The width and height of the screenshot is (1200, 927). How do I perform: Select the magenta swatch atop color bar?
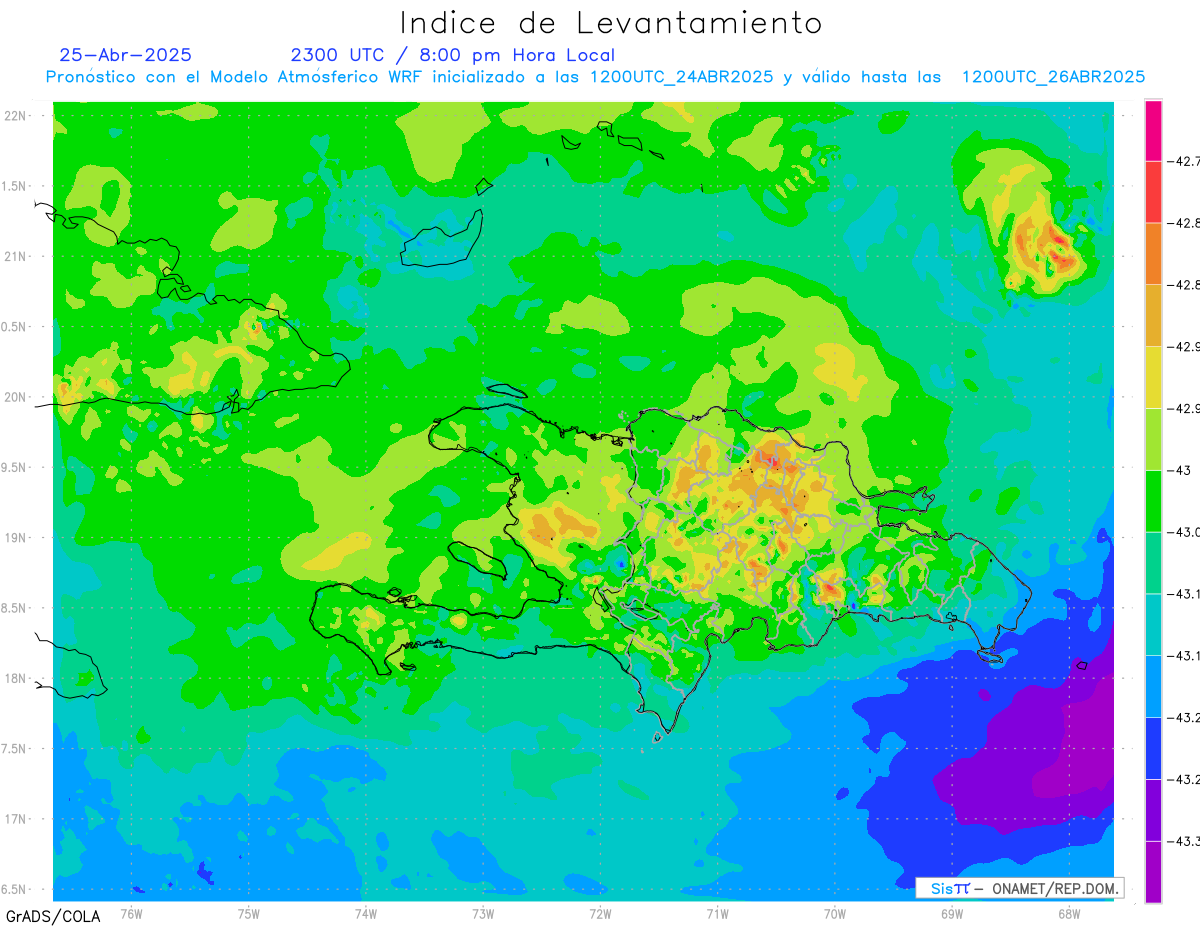point(1153,130)
